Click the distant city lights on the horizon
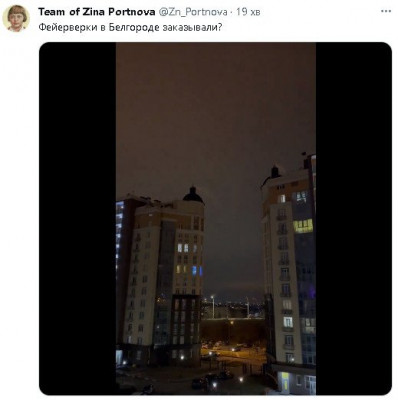 click(233, 305)
